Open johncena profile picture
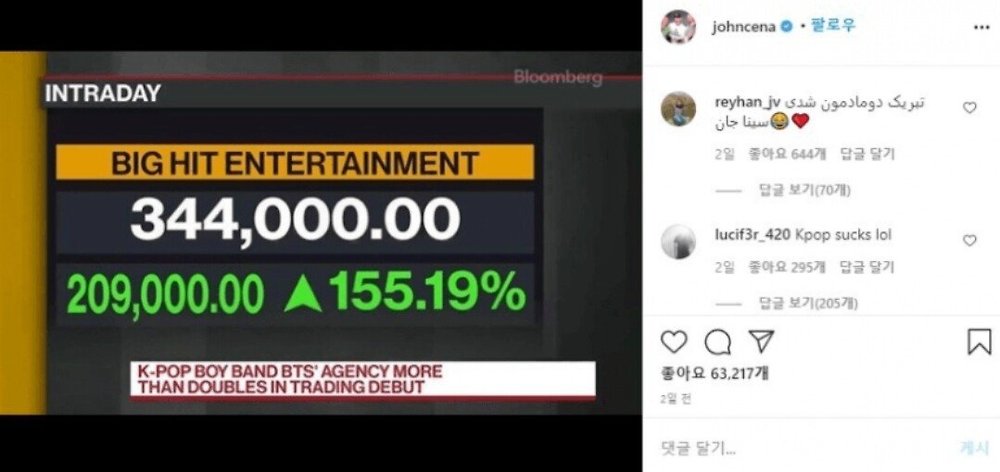 click(x=678, y=27)
